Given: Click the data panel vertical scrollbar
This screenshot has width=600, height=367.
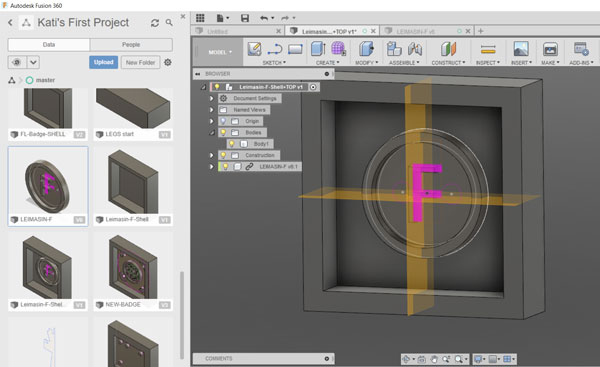Looking at the screenshot, I should pos(182,315).
